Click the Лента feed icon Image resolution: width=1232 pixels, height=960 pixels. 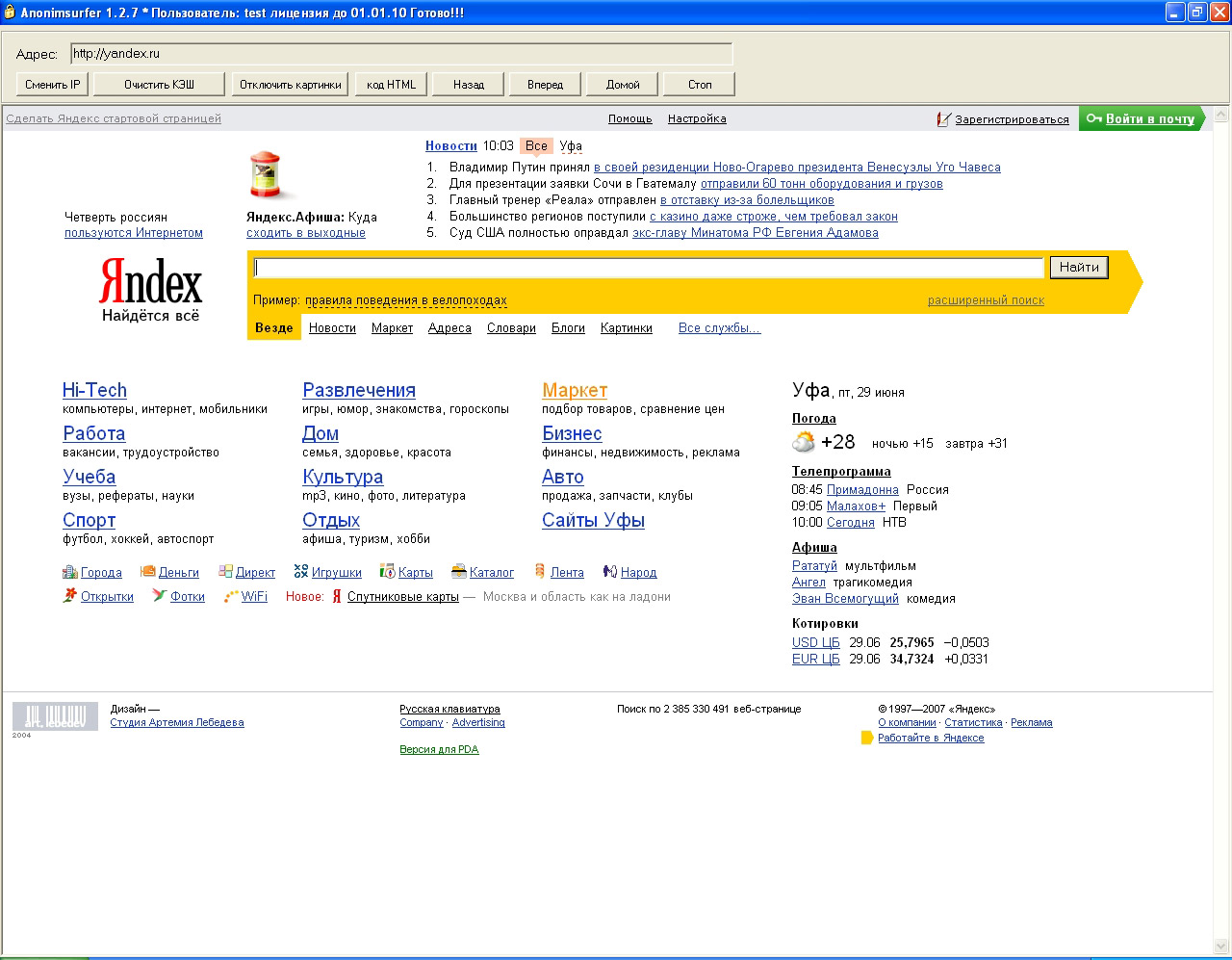coord(540,571)
